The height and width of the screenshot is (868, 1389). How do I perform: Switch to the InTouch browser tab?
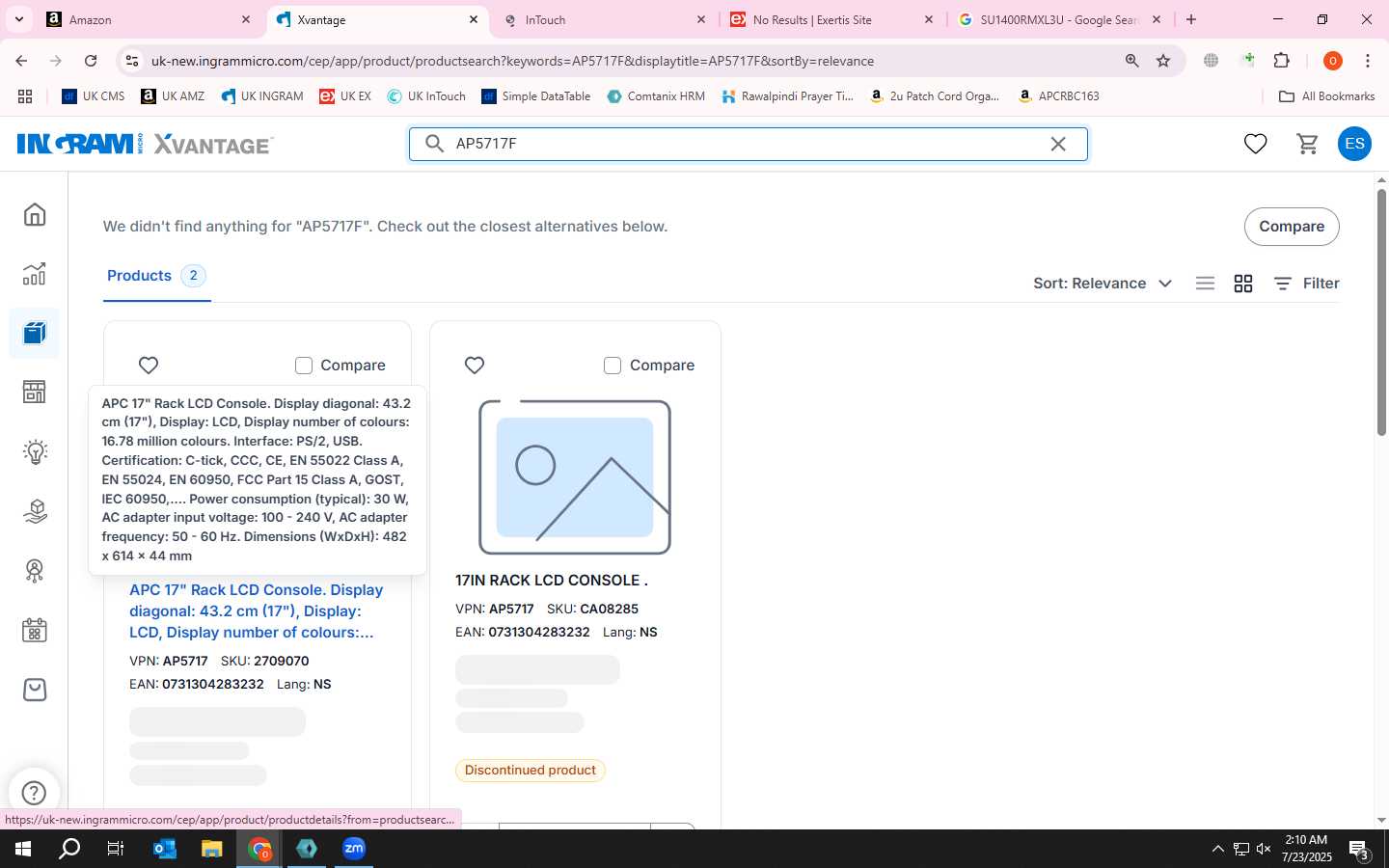pos(604,19)
